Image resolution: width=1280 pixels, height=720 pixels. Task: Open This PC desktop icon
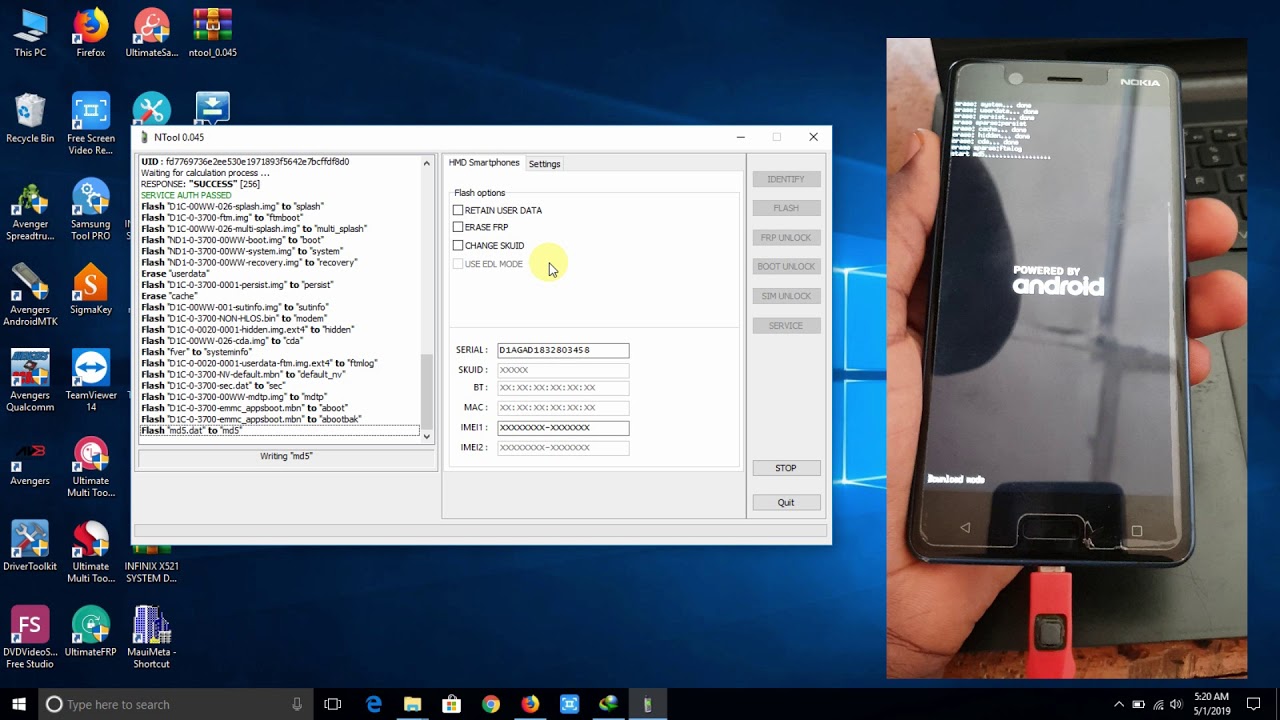click(30, 33)
